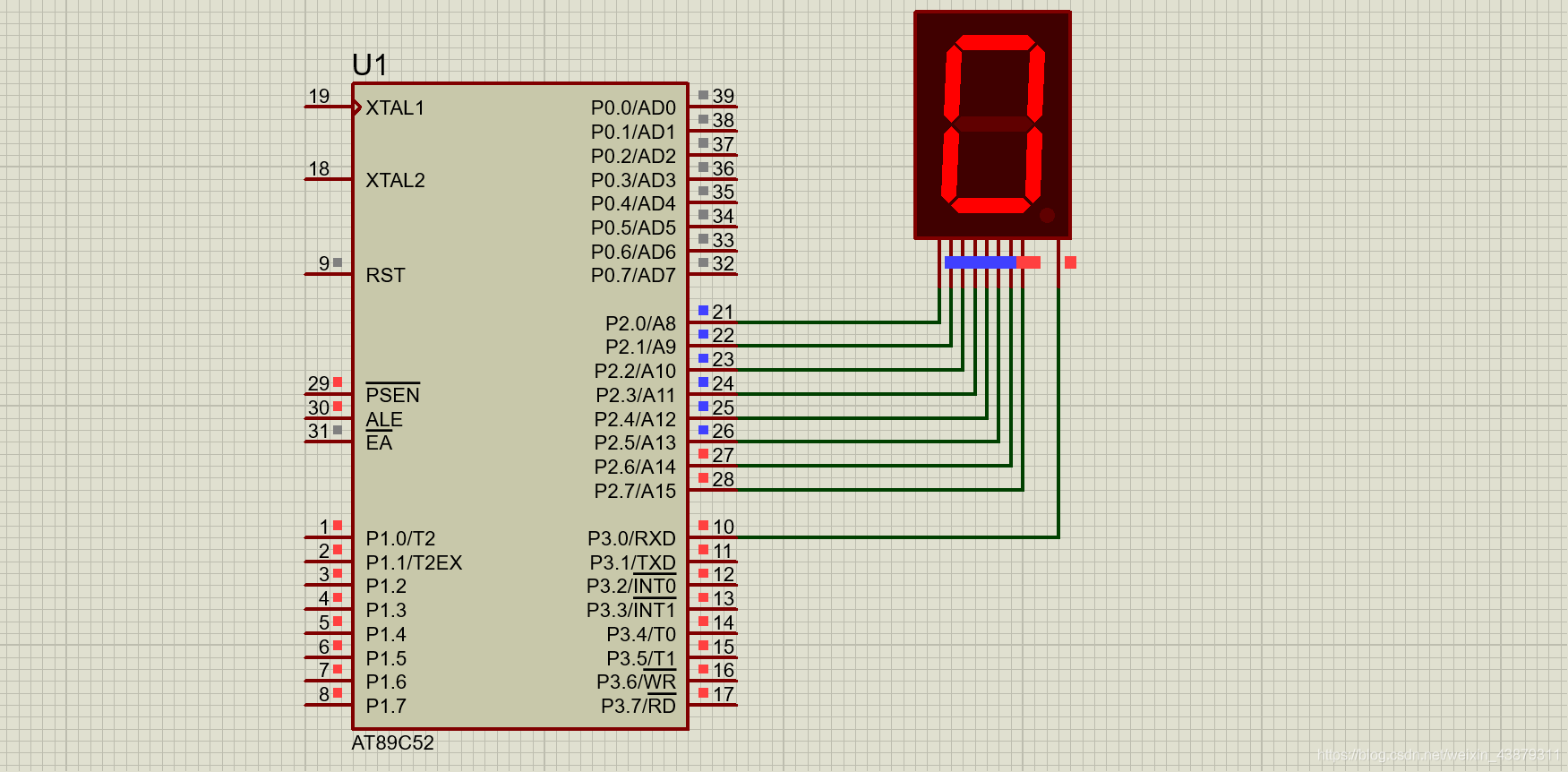Click pin number 32 beside P0.7/AD7
The height and width of the screenshot is (772, 1568).
click(x=724, y=263)
